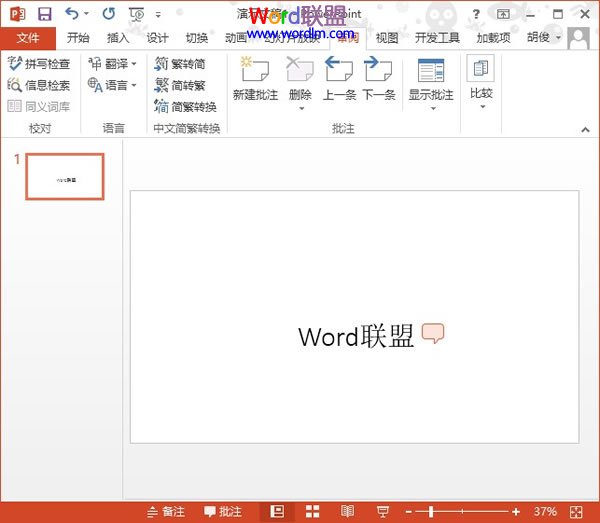Start Slide Show from status bar

(x=383, y=512)
